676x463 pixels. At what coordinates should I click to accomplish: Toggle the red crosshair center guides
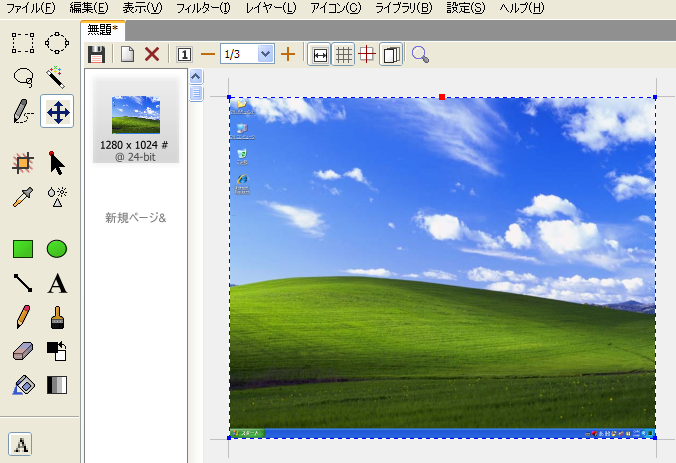coord(367,55)
